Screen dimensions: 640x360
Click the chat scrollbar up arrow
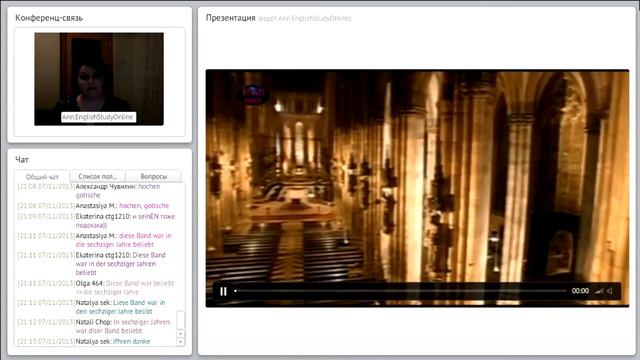coord(180,334)
